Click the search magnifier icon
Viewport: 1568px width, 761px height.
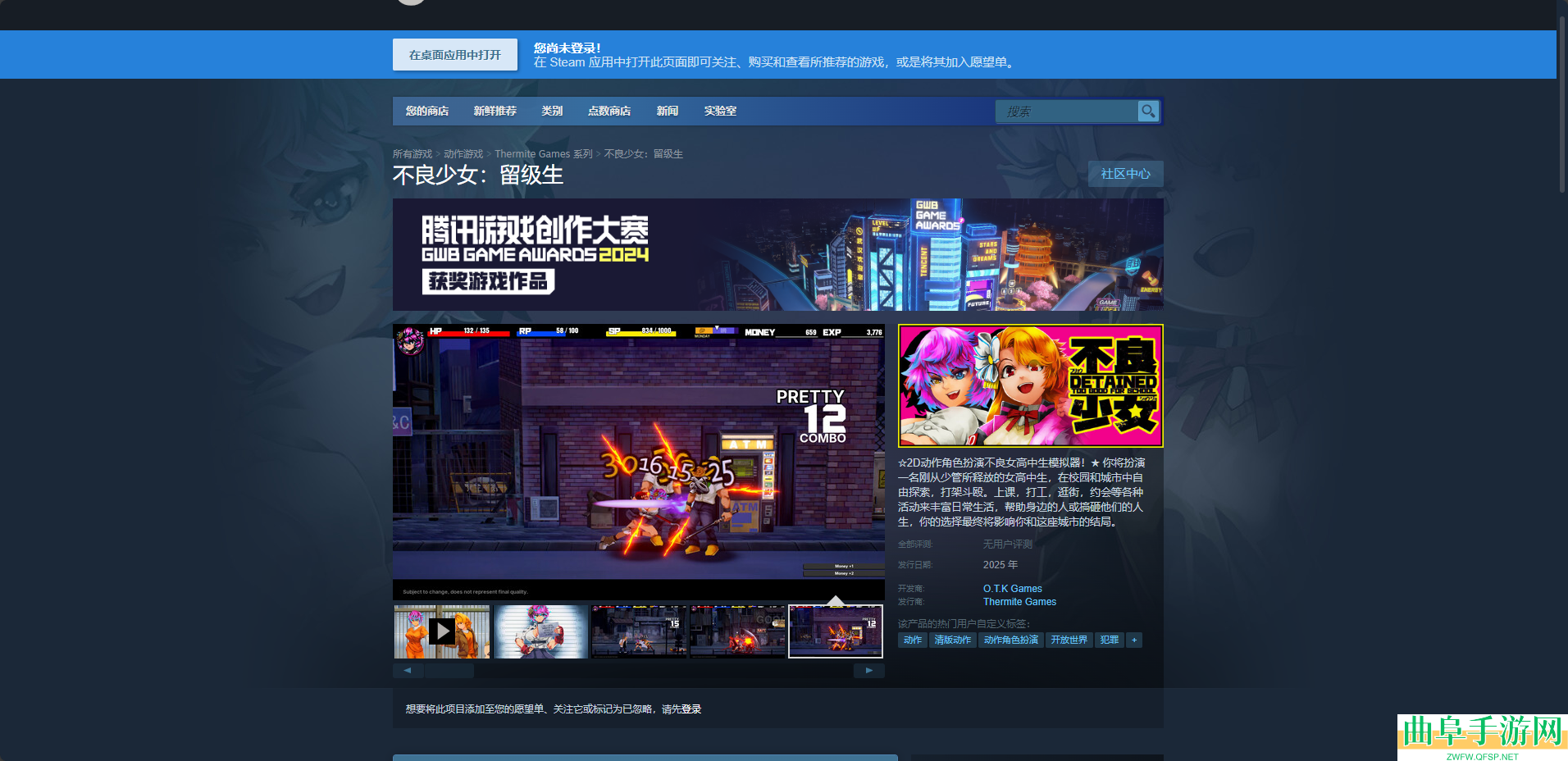[1148, 111]
